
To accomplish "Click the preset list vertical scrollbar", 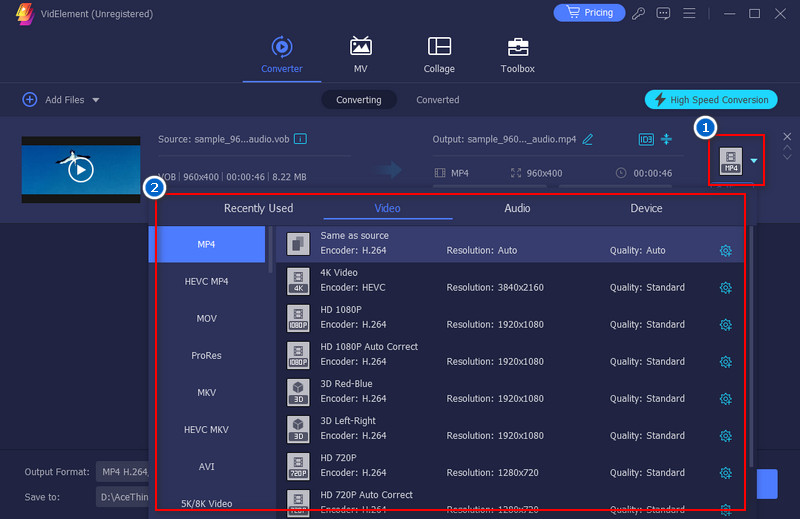I will [751, 347].
